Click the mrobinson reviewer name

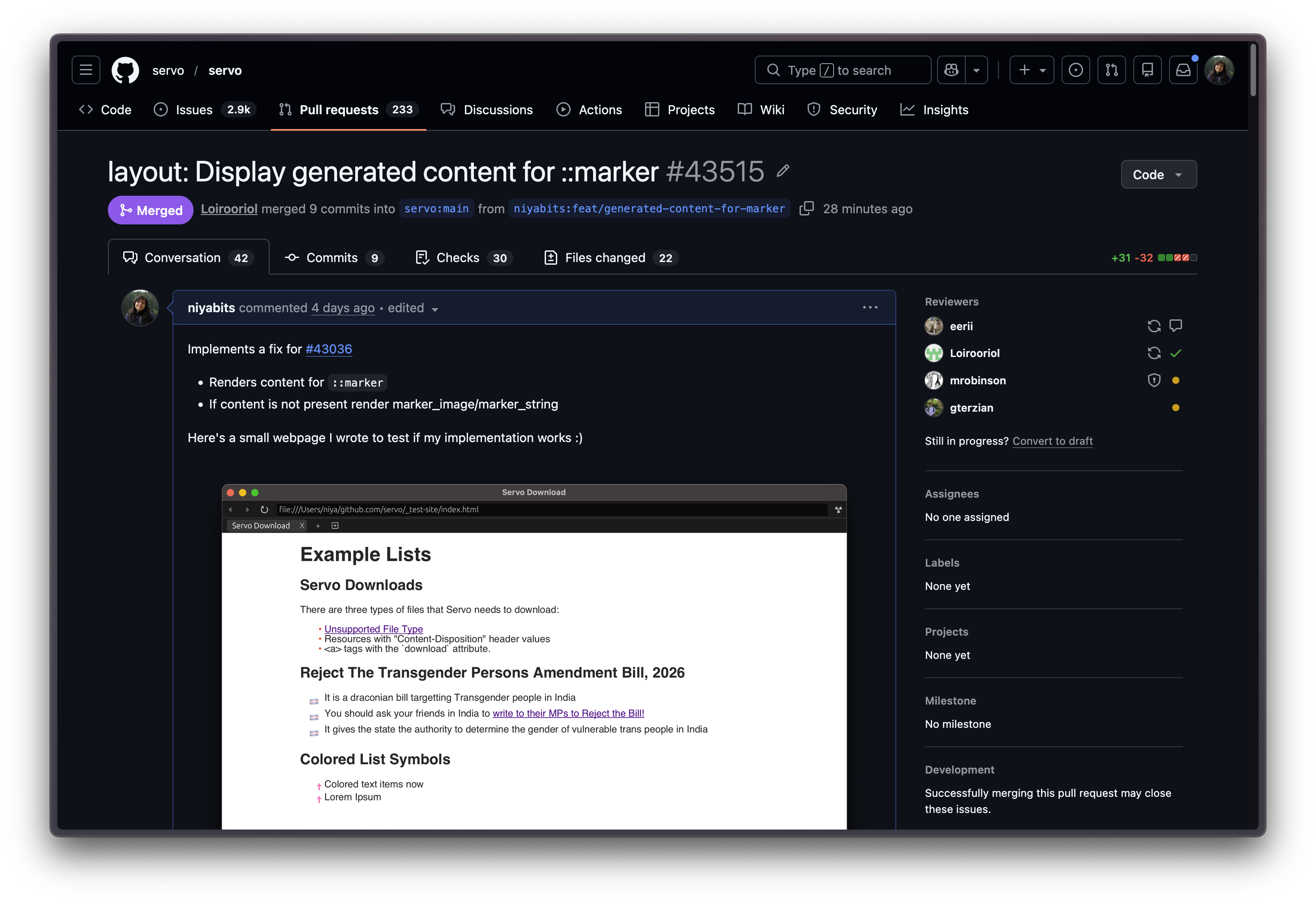click(x=977, y=380)
